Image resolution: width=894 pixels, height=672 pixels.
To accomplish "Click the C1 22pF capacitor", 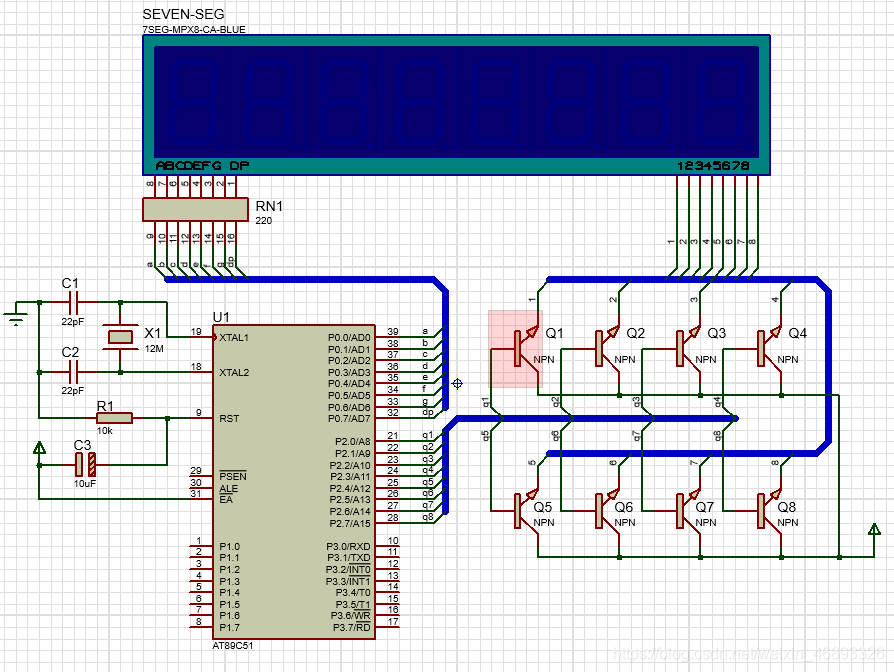I will pyautogui.click(x=71, y=300).
